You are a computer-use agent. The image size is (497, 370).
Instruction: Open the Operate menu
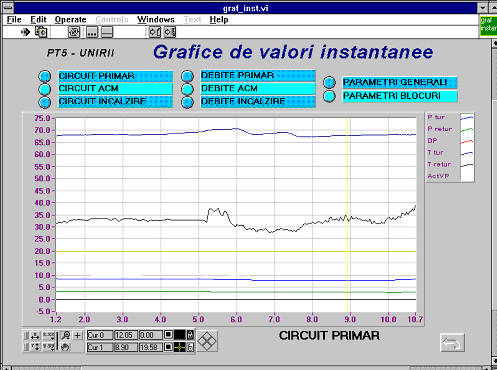pyautogui.click(x=70, y=20)
